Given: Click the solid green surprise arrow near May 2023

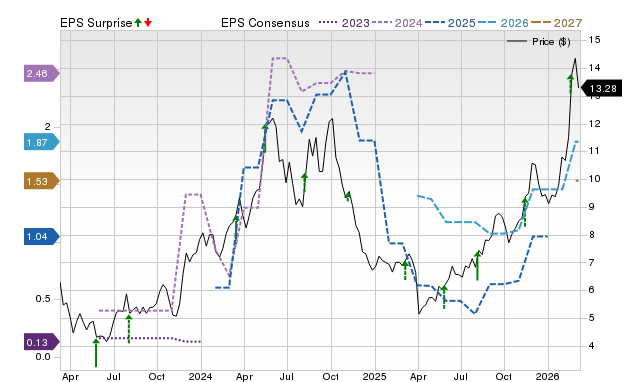Looking at the screenshot, I should point(96,353).
